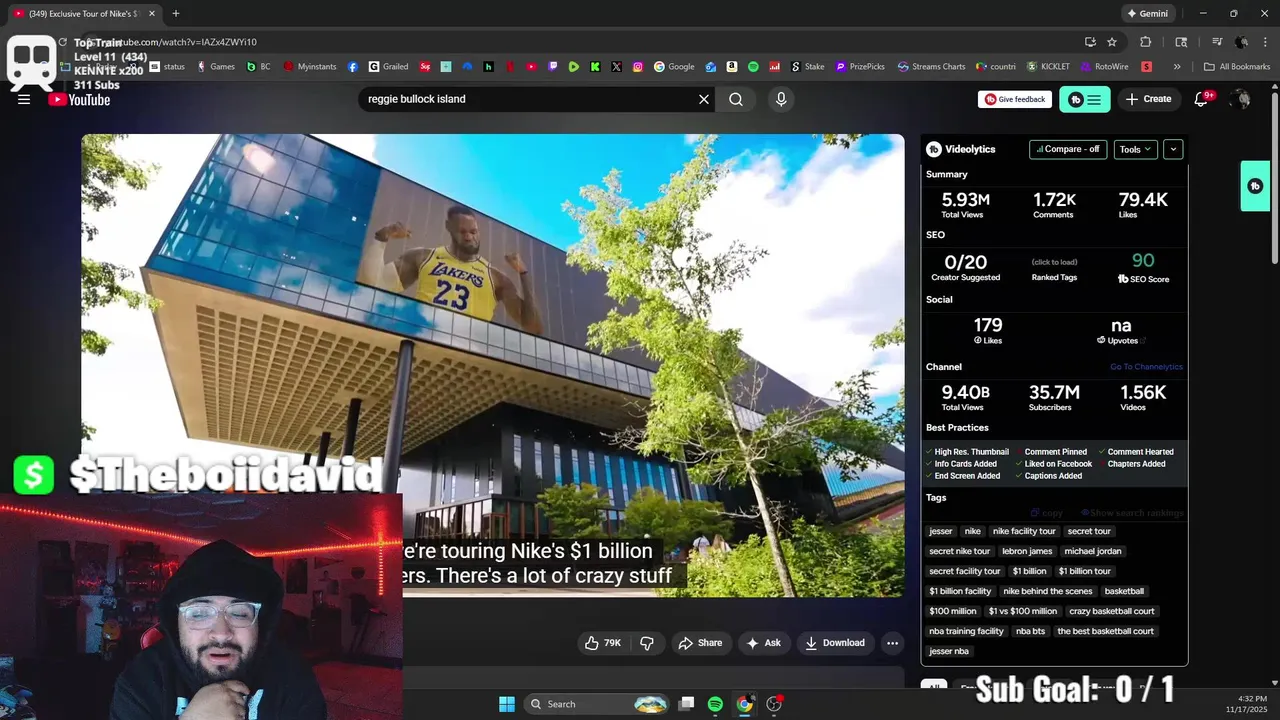This screenshot has height=720, width=1280.
Task: Select the nba training facility tag
Action: point(966,631)
